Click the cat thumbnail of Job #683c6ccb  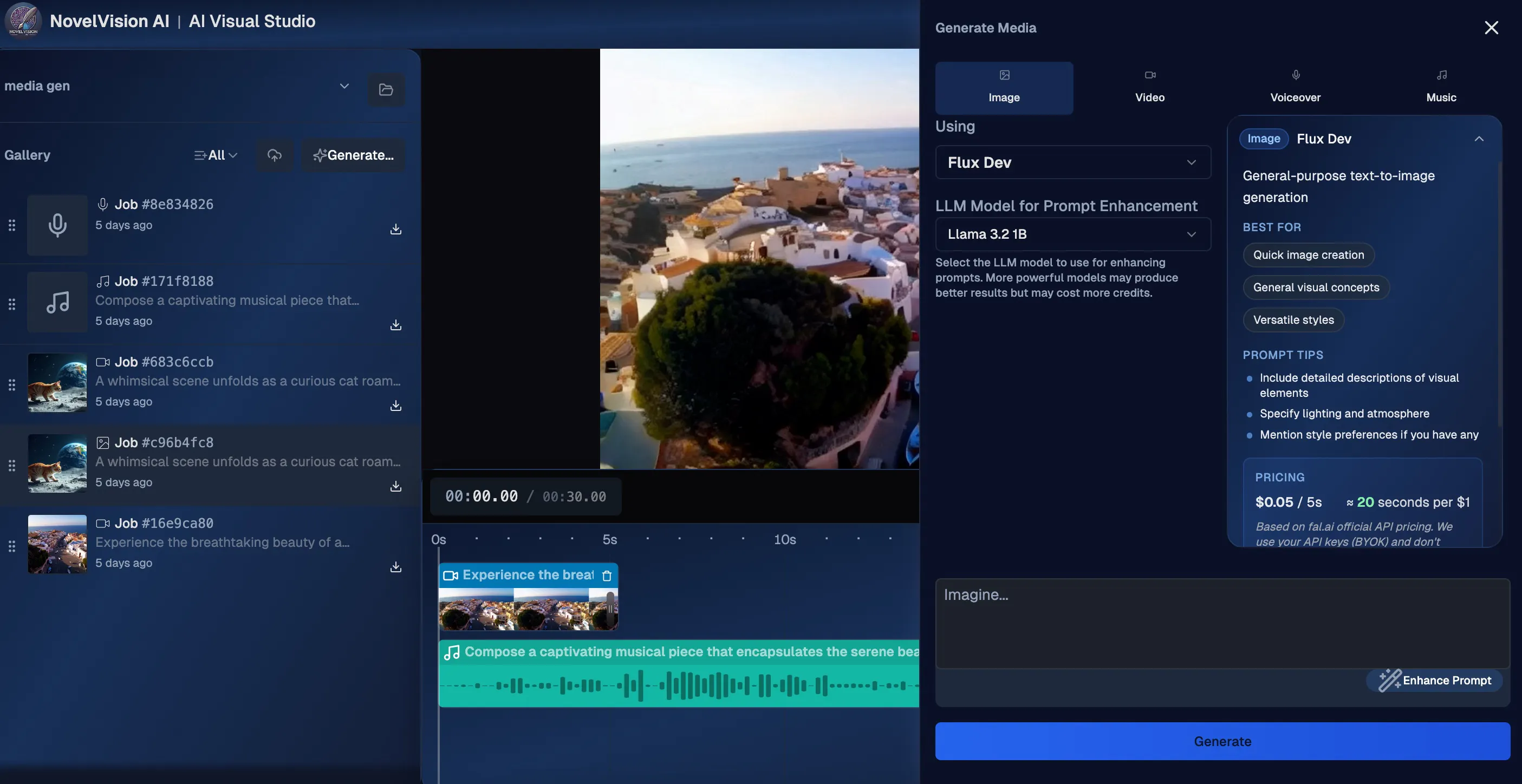(57, 383)
